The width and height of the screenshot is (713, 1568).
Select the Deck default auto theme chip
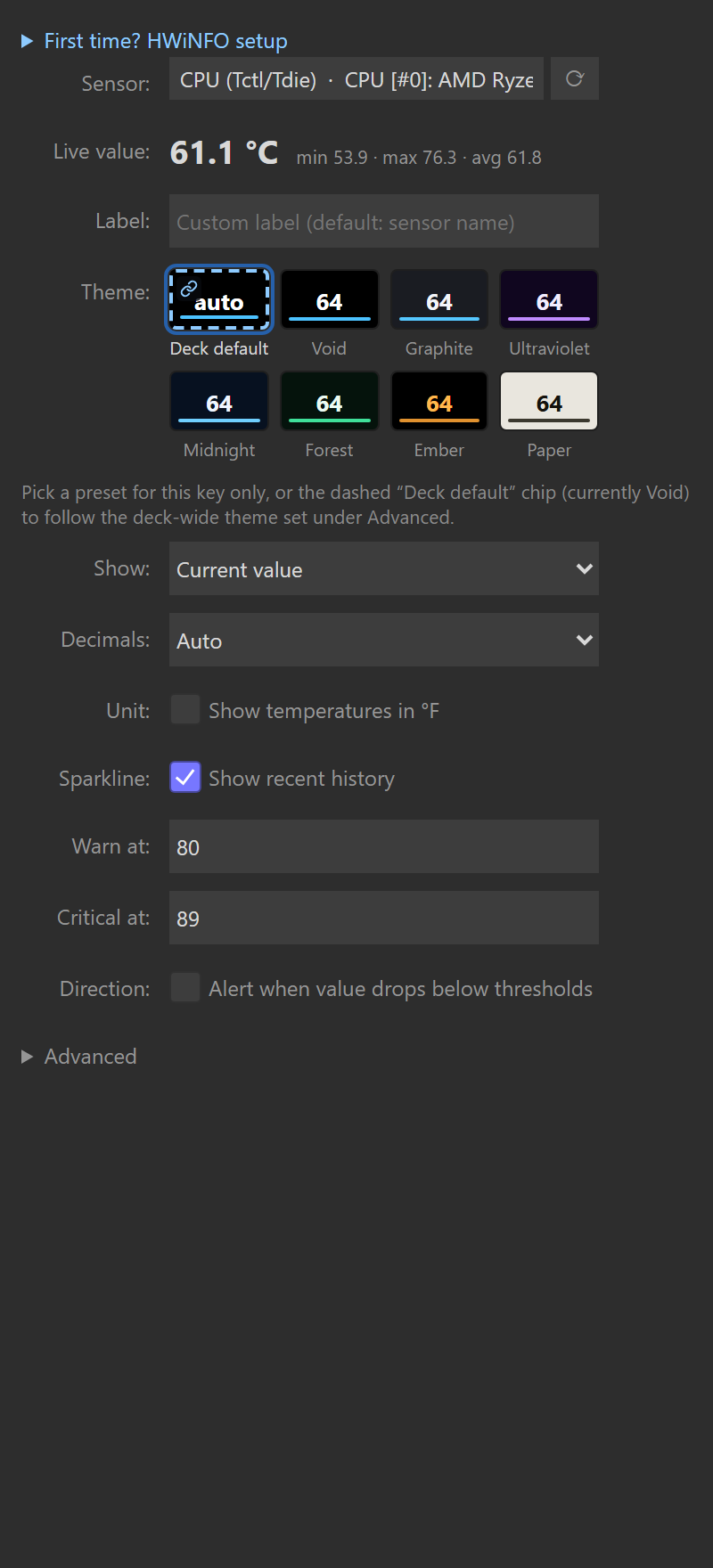219,299
